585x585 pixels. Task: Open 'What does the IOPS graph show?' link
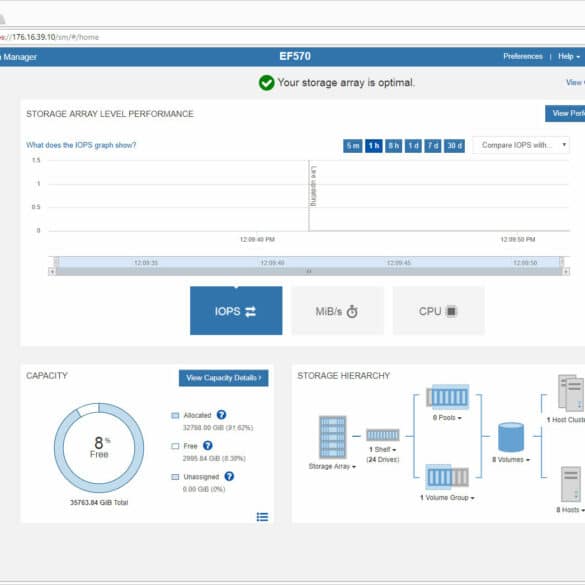(x=81, y=145)
